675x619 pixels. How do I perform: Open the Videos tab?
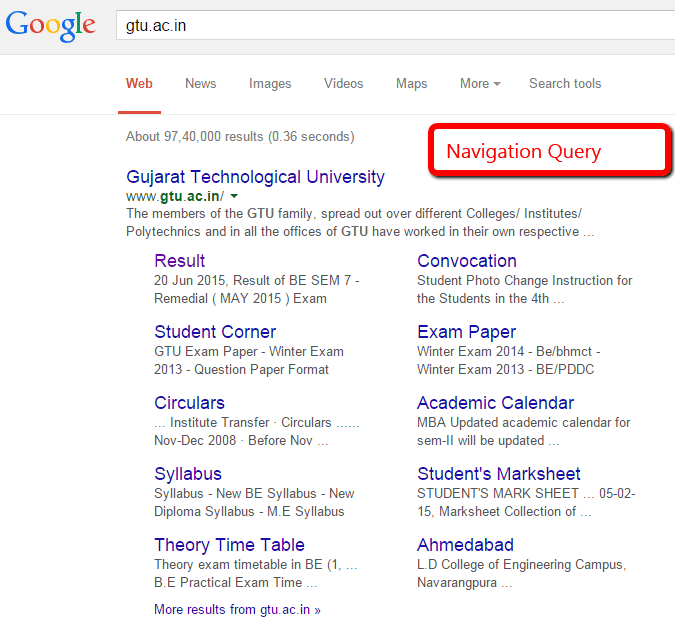(x=344, y=84)
